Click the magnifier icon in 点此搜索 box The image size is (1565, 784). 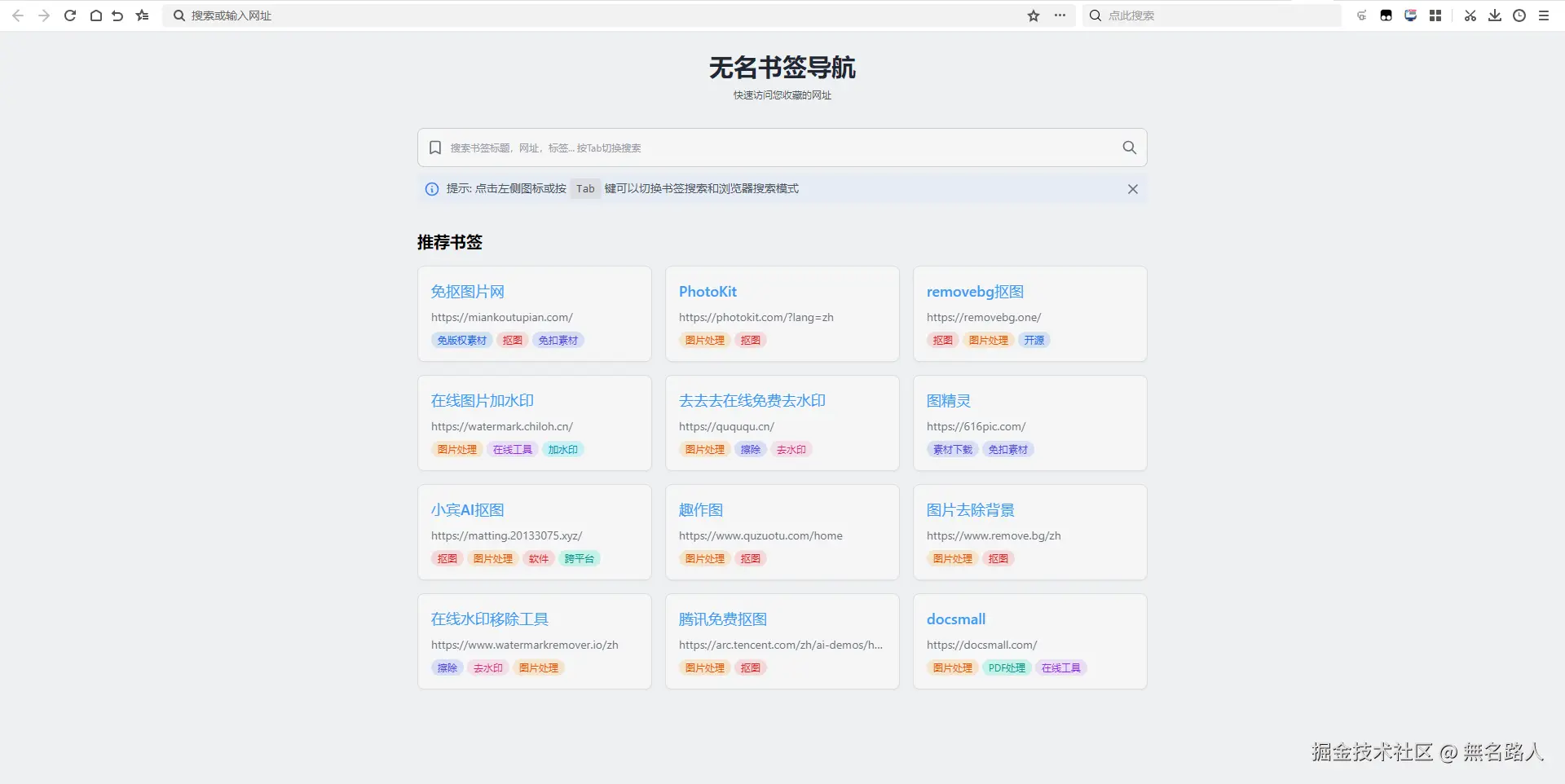(x=1095, y=15)
